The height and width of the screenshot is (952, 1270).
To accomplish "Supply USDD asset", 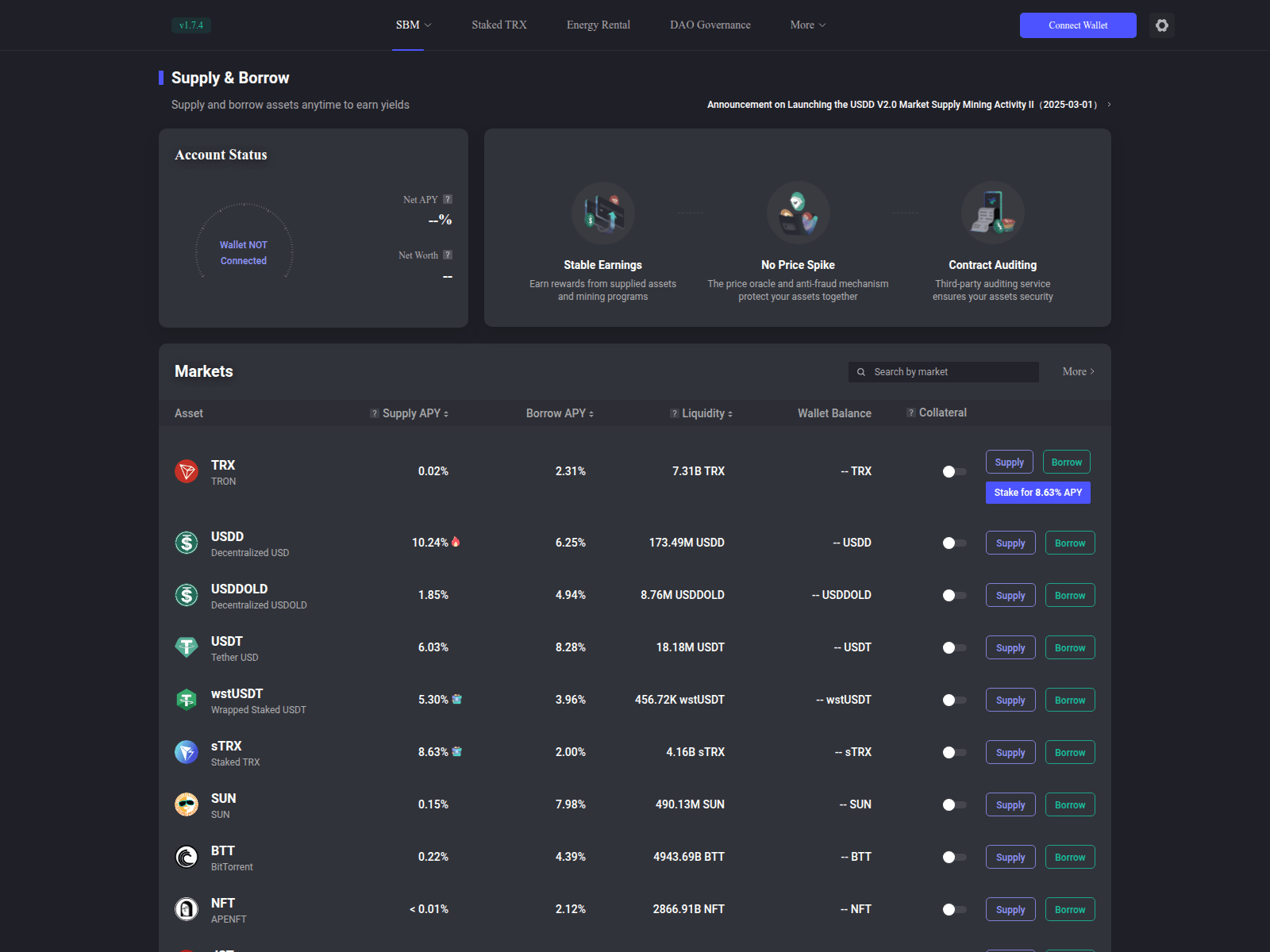I will tap(1010, 543).
